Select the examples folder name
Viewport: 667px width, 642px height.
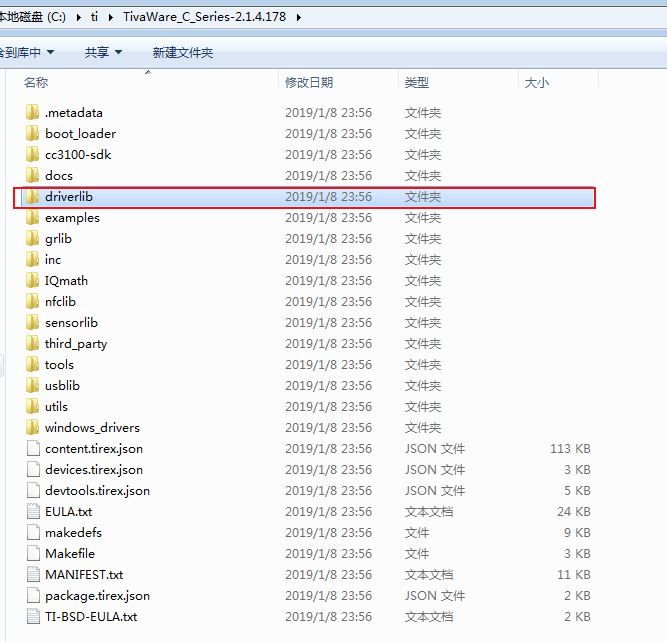[72, 218]
